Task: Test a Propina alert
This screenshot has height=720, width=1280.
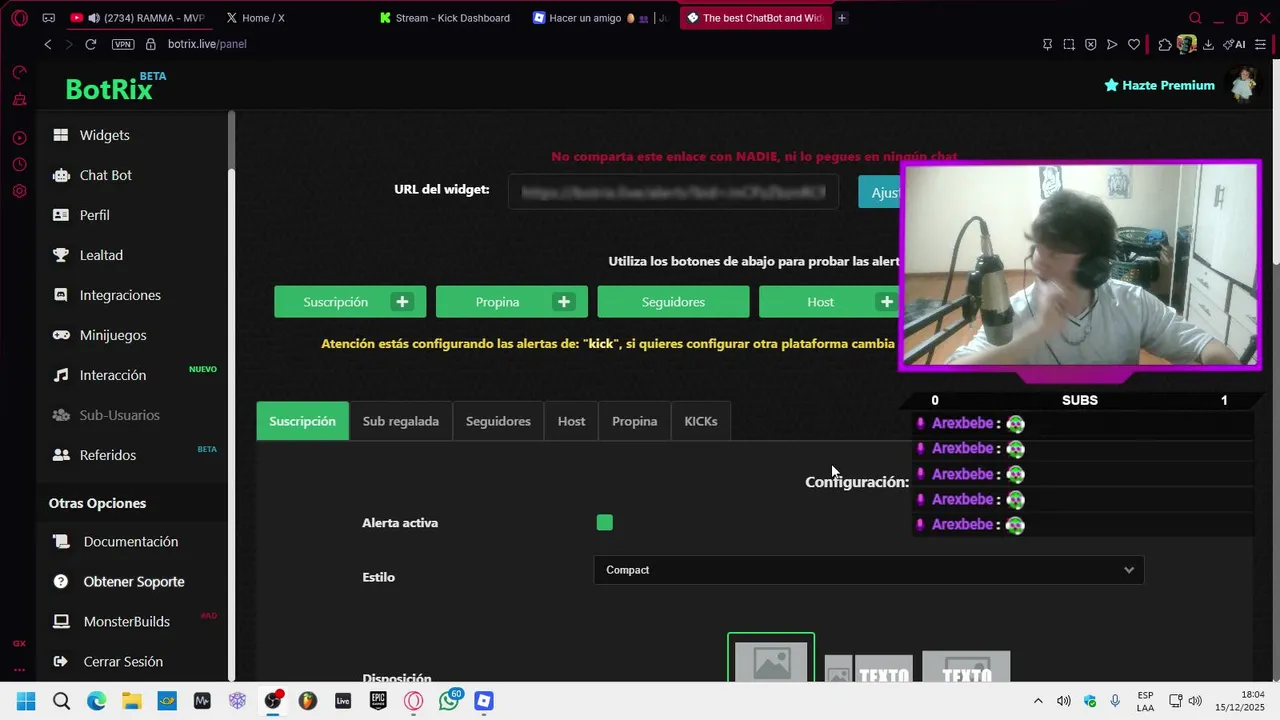Action: 497,302
